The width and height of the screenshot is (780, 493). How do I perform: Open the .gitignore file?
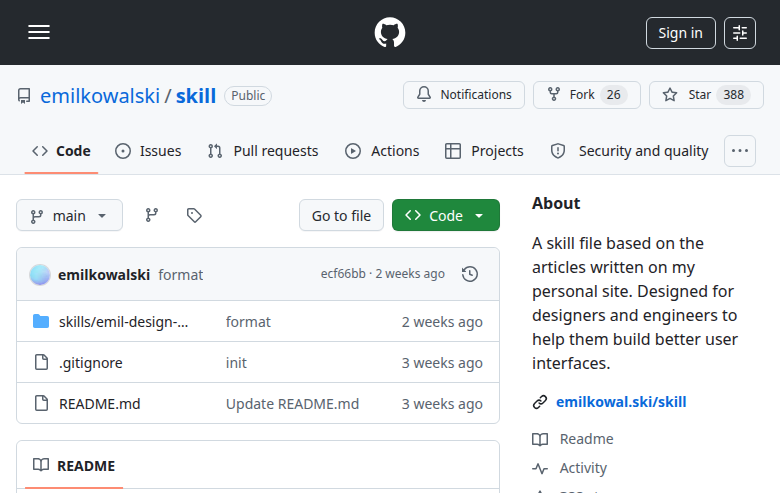(91, 363)
